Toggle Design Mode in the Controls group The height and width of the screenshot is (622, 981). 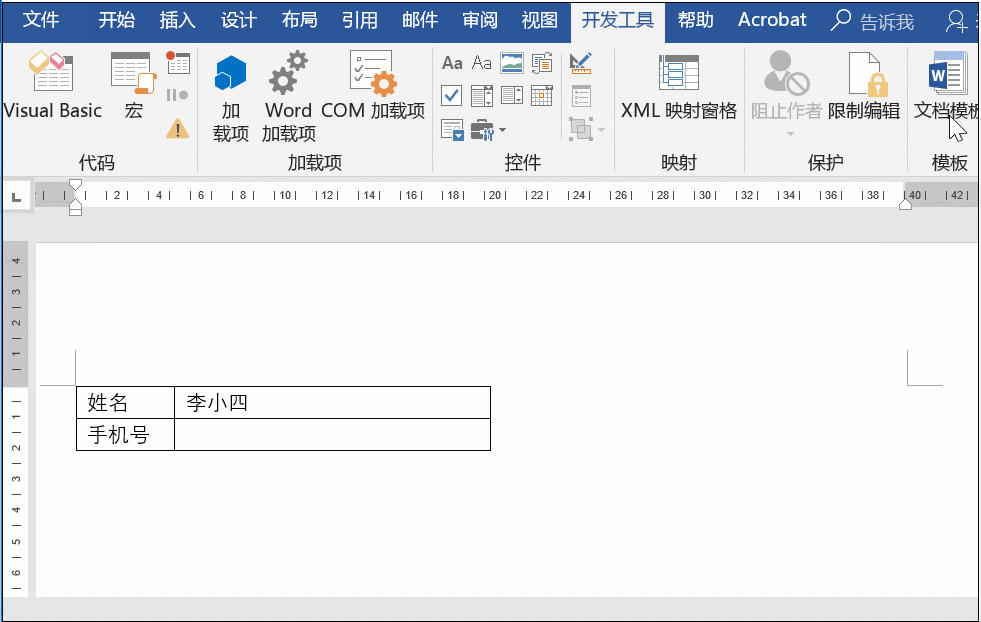tap(580, 62)
